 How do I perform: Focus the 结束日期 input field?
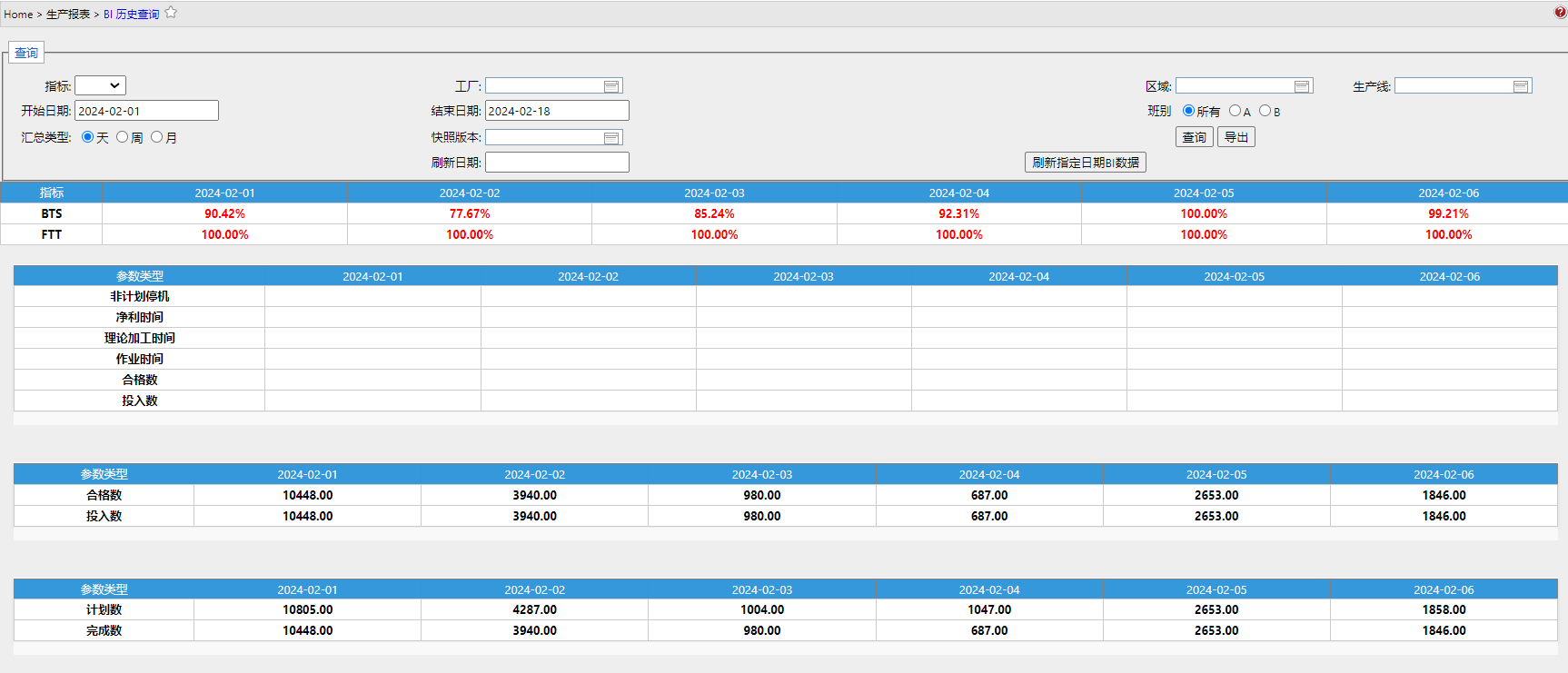point(557,111)
